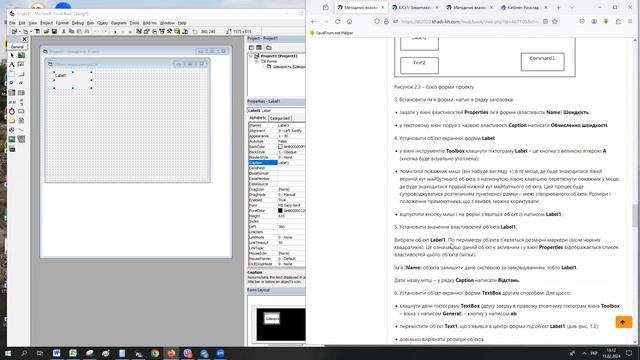Viewport: 640px width, 360px height.
Task: Select the Label tool (letter A)
Action: tap(12, 64)
